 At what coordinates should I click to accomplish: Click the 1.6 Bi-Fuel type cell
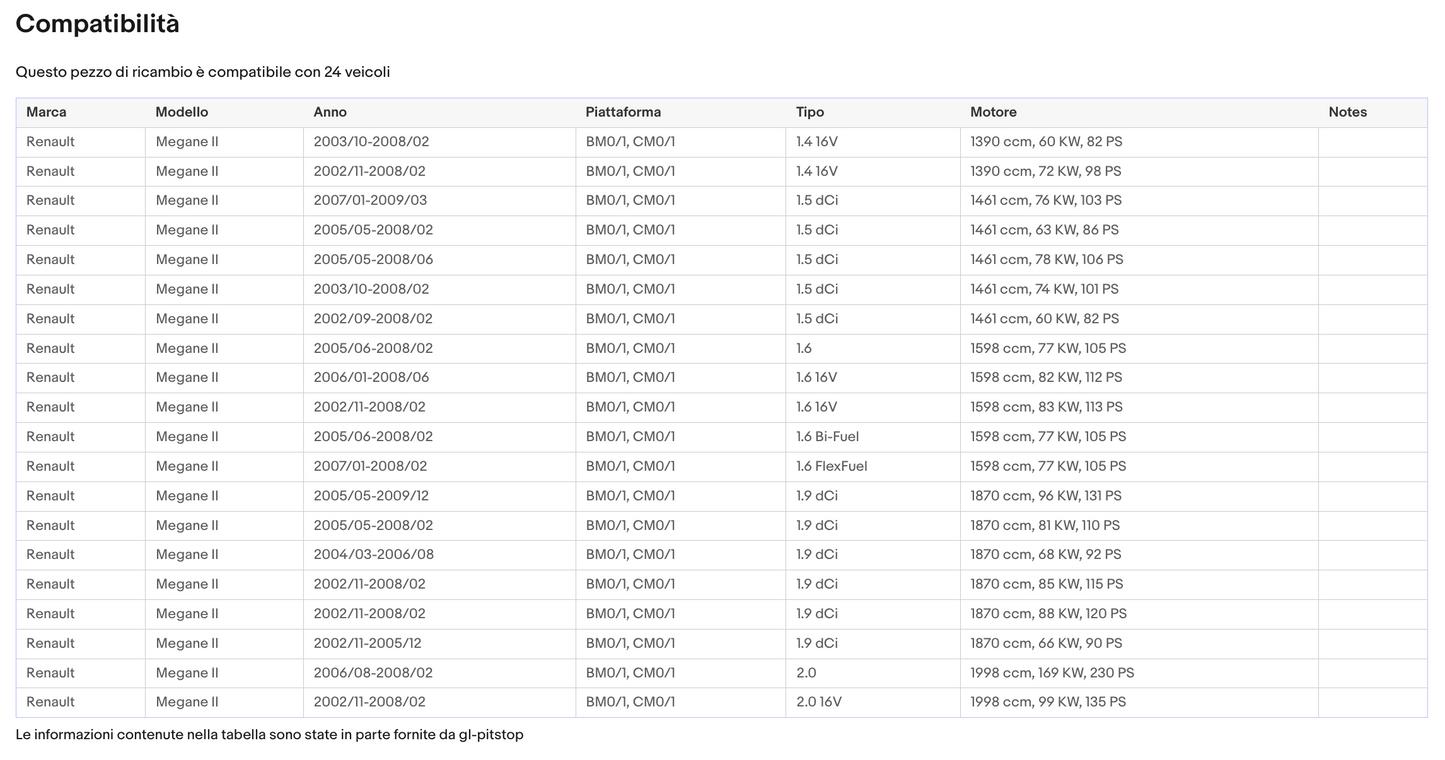click(827, 437)
